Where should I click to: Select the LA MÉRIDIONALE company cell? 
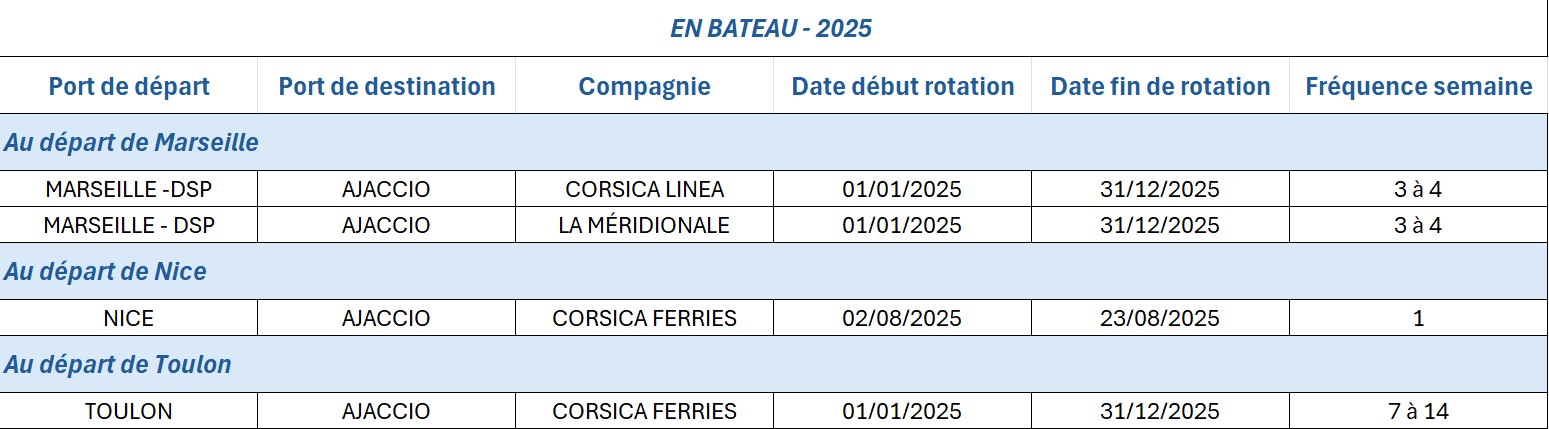coord(644,225)
